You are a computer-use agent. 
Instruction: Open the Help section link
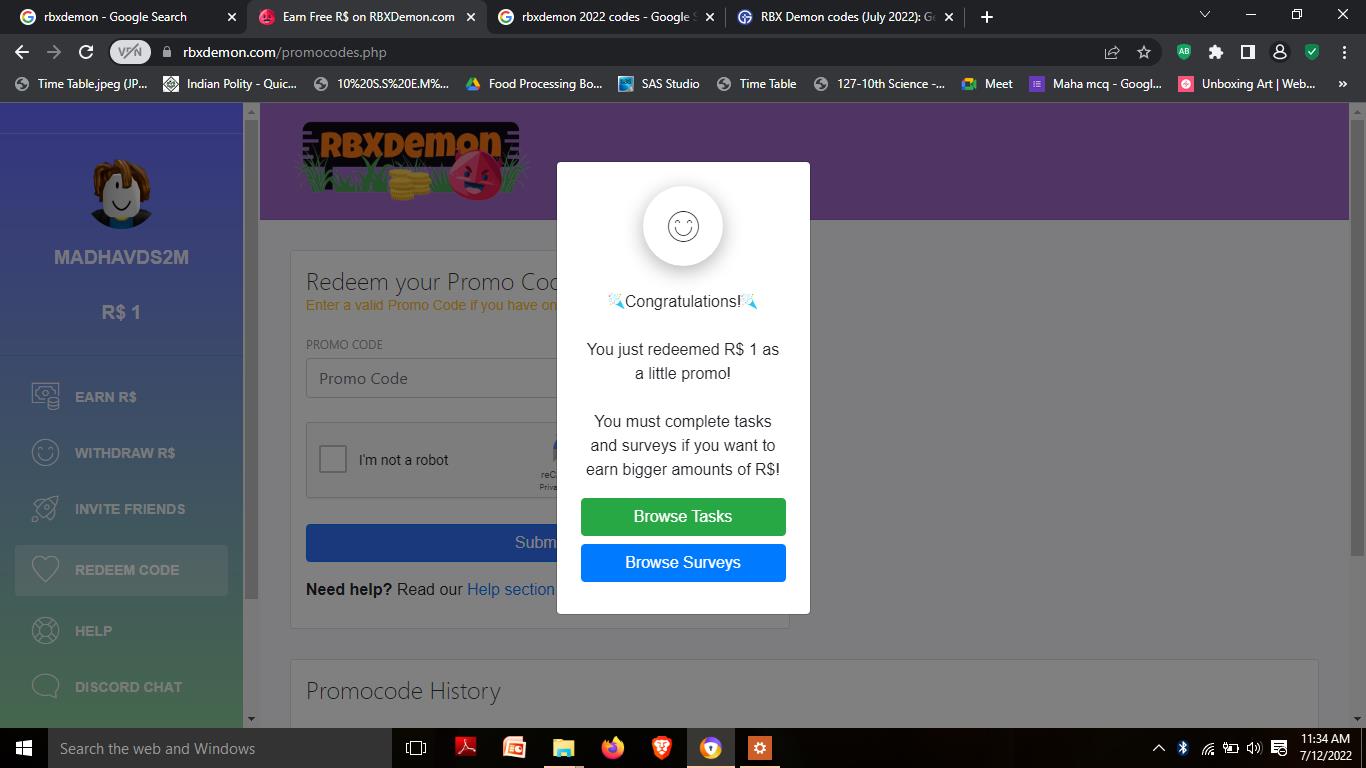510,589
